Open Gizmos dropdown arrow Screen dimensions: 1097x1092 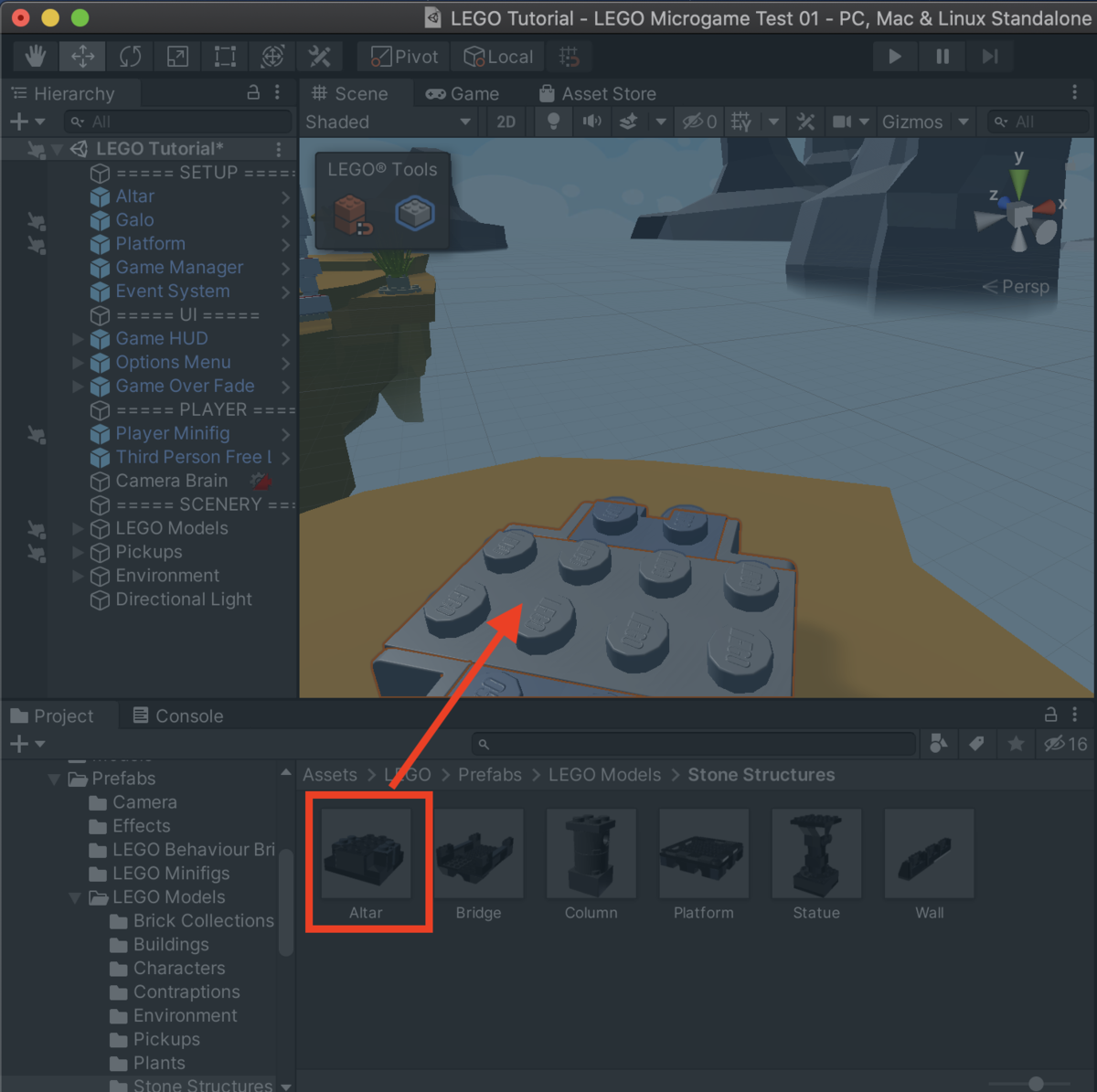tap(964, 122)
